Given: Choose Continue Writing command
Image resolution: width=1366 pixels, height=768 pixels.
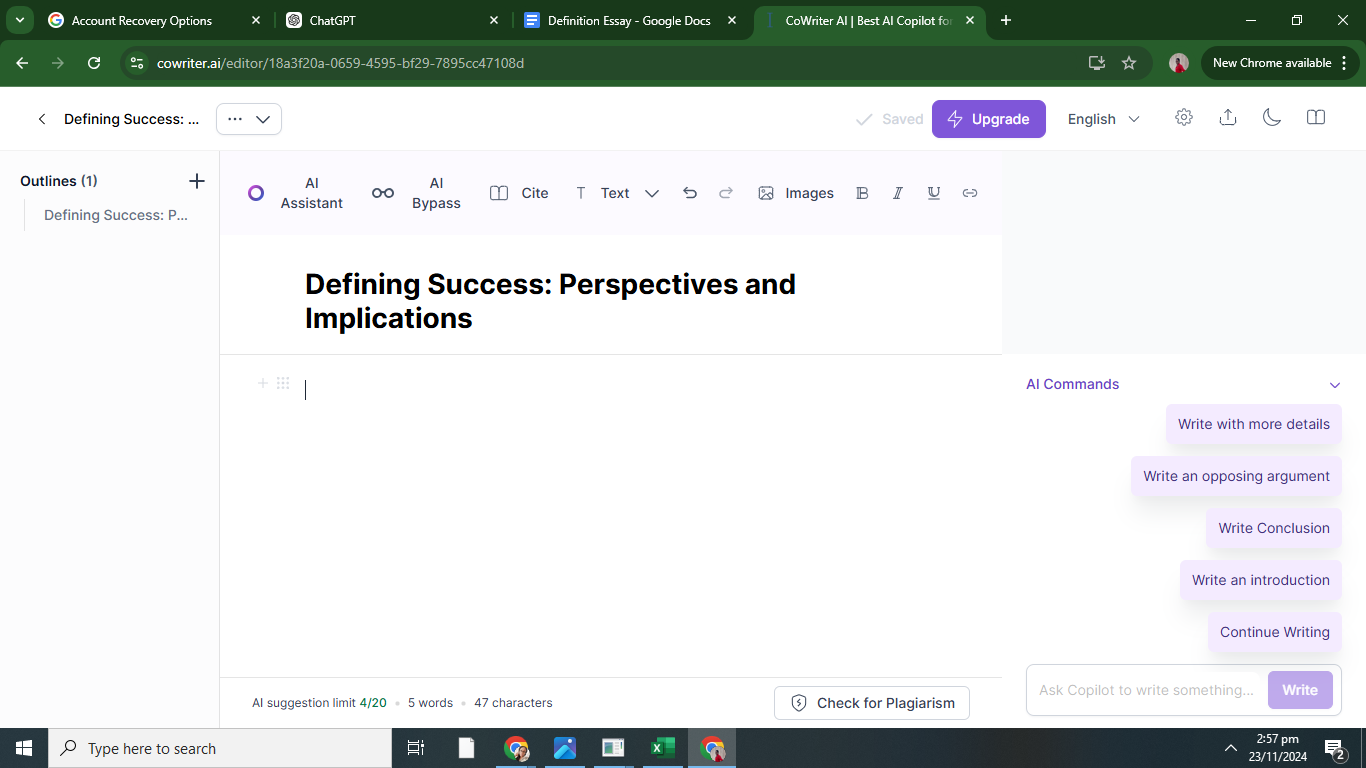Looking at the screenshot, I should [1275, 632].
